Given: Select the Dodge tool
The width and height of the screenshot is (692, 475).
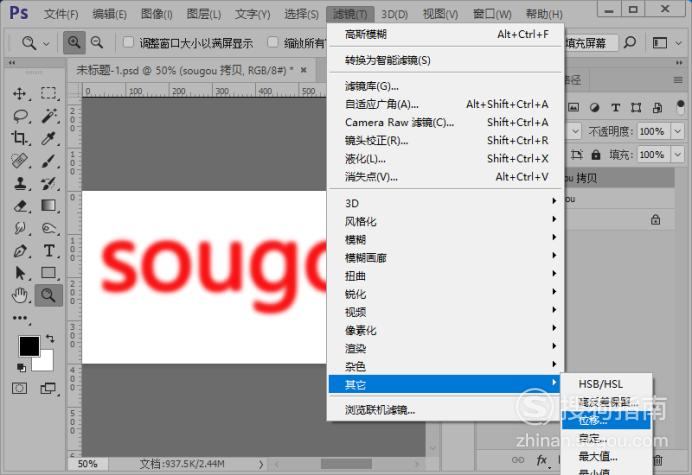Looking at the screenshot, I should pos(49,228).
